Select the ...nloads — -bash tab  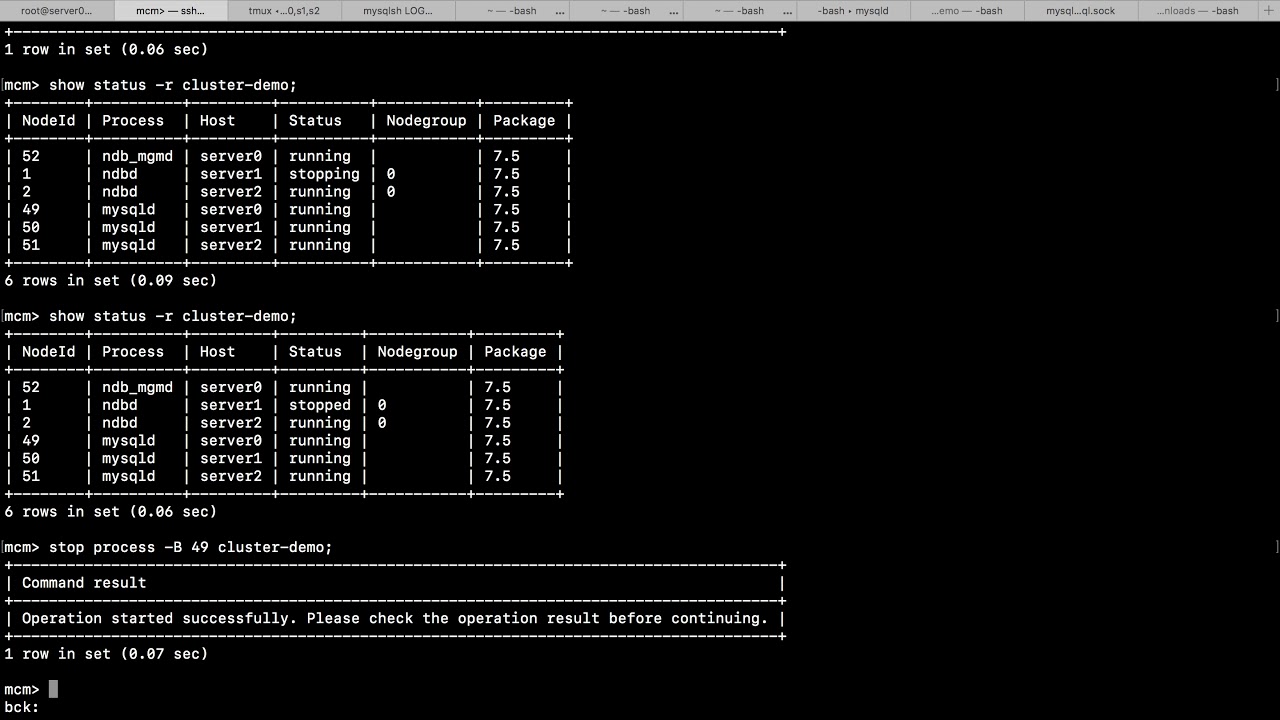coord(1196,10)
